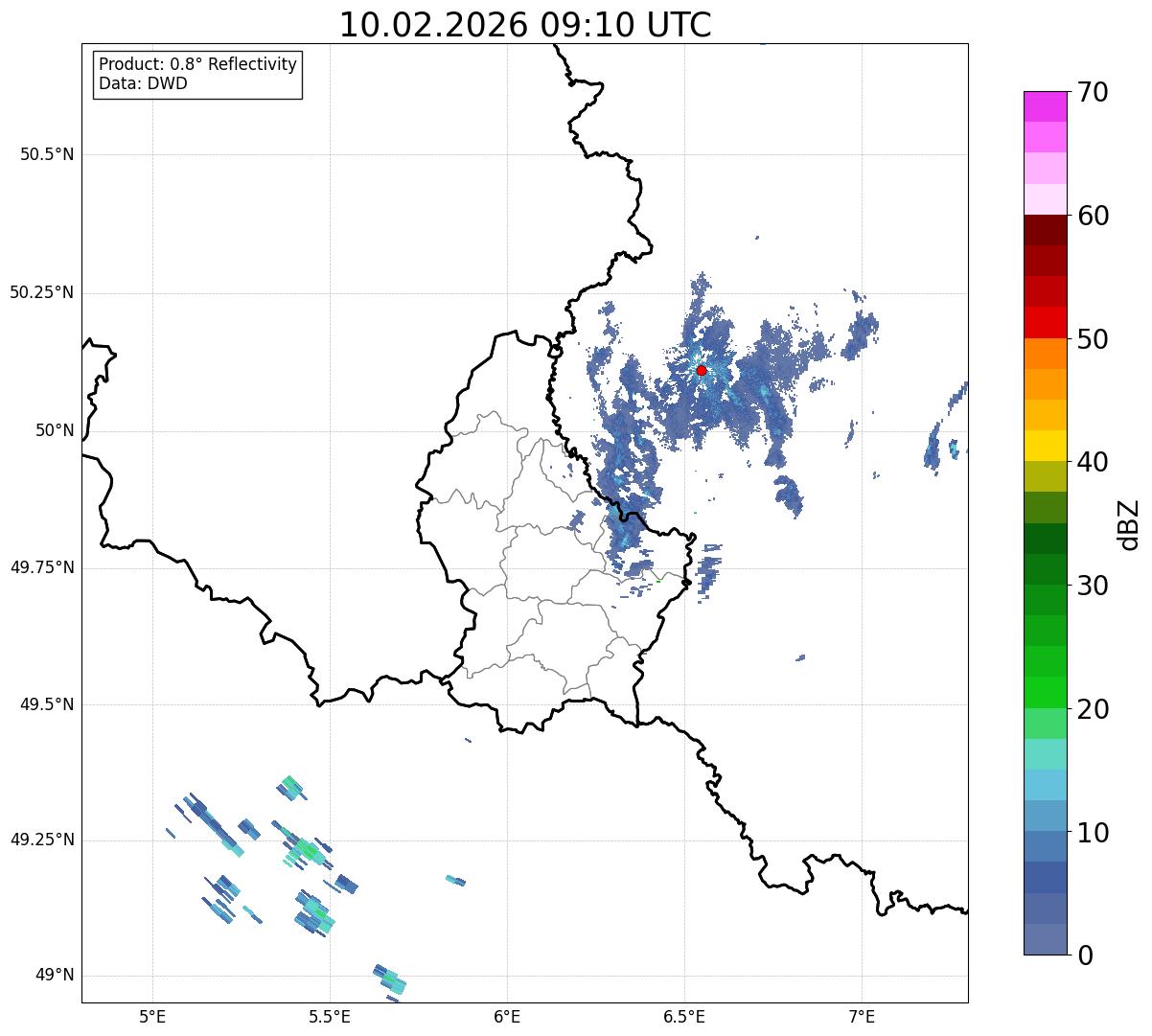Click the latitude label 50.25°N
Viewport: 1152px width, 1036px height.
click(x=42, y=292)
